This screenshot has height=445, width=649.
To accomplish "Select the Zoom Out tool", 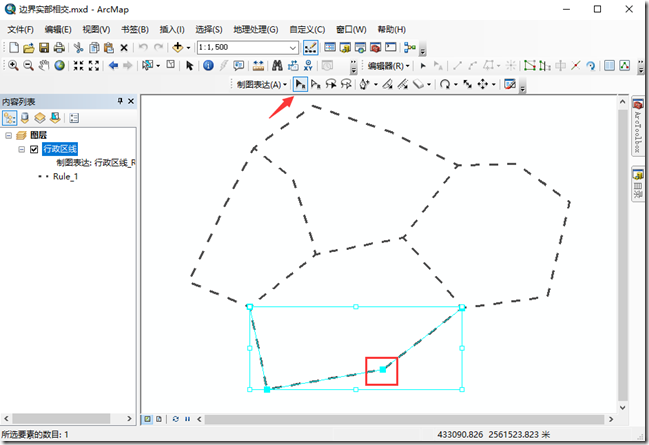I will [28, 65].
